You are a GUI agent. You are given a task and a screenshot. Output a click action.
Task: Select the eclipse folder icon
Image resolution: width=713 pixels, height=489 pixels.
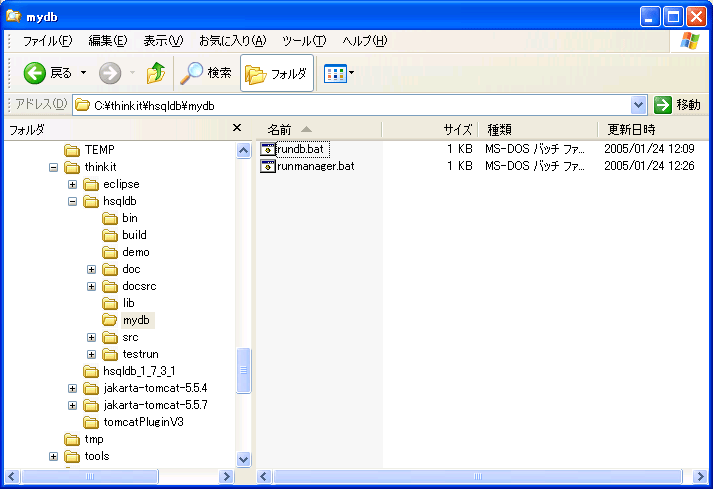point(91,184)
